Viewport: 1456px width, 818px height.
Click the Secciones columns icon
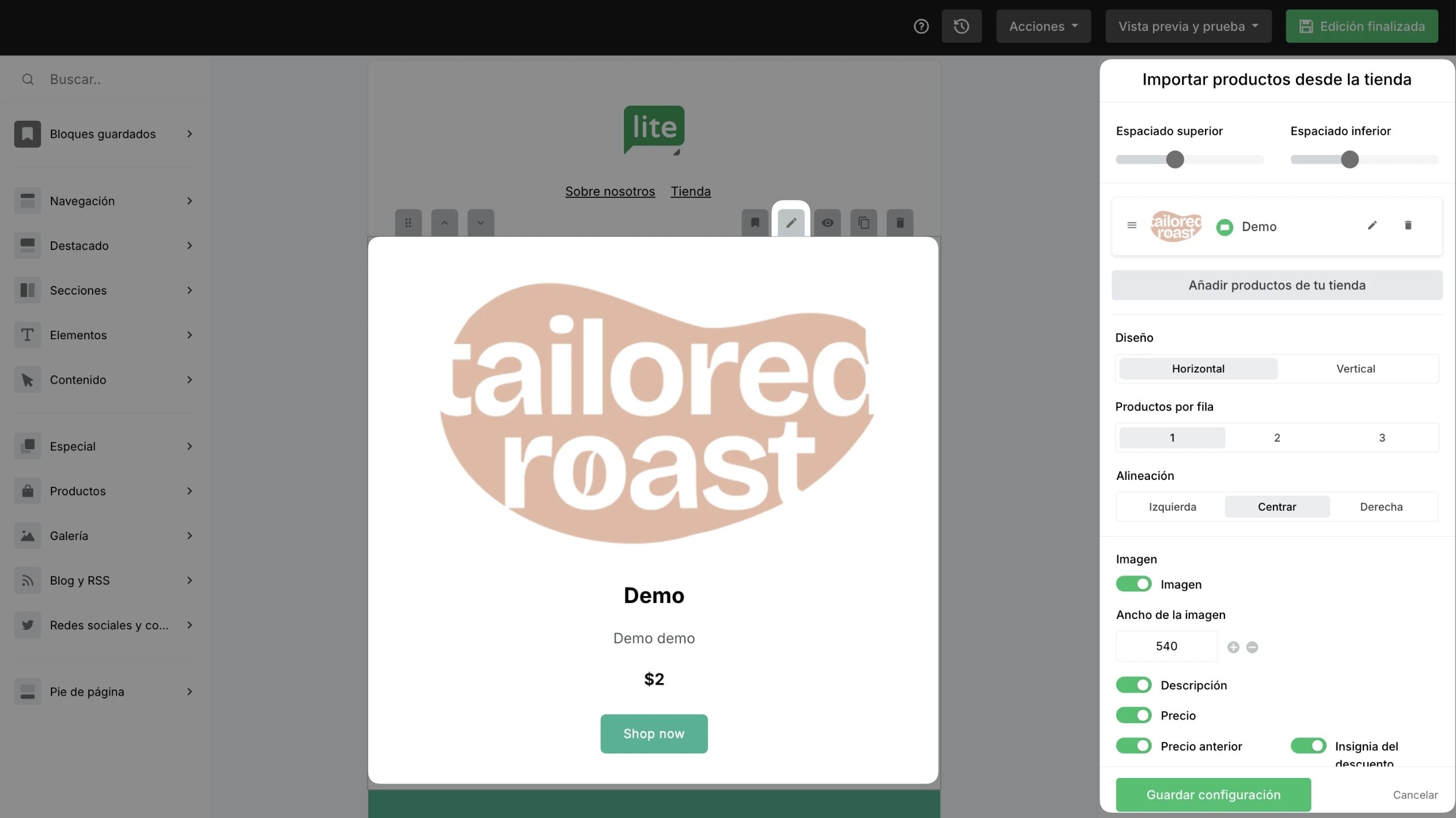(27, 290)
